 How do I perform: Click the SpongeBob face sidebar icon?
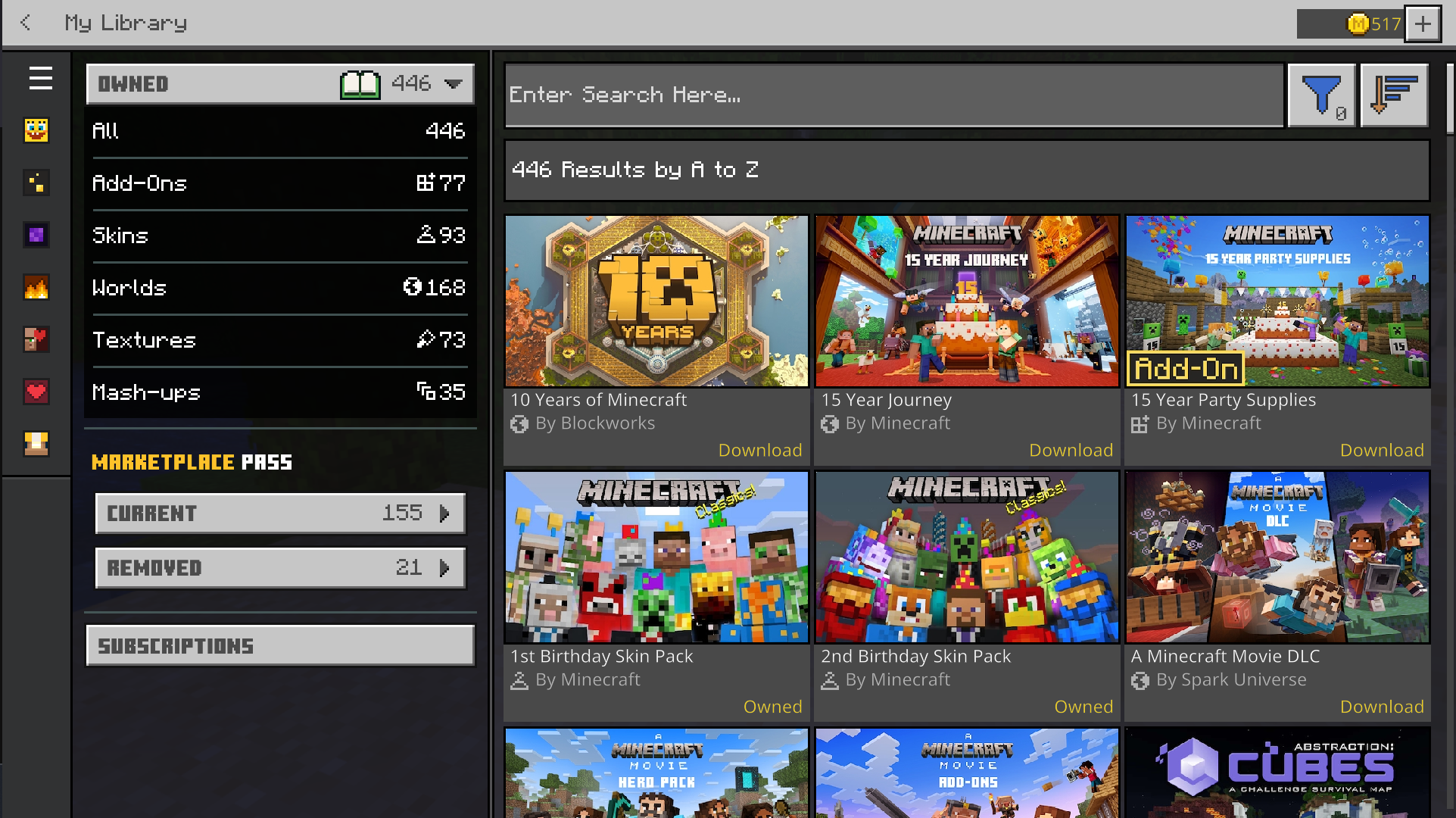pyautogui.click(x=36, y=130)
